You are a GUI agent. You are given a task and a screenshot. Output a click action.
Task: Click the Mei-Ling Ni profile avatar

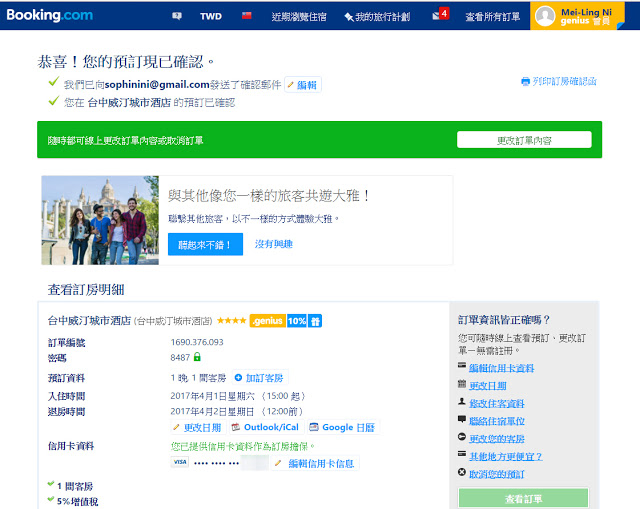click(545, 16)
